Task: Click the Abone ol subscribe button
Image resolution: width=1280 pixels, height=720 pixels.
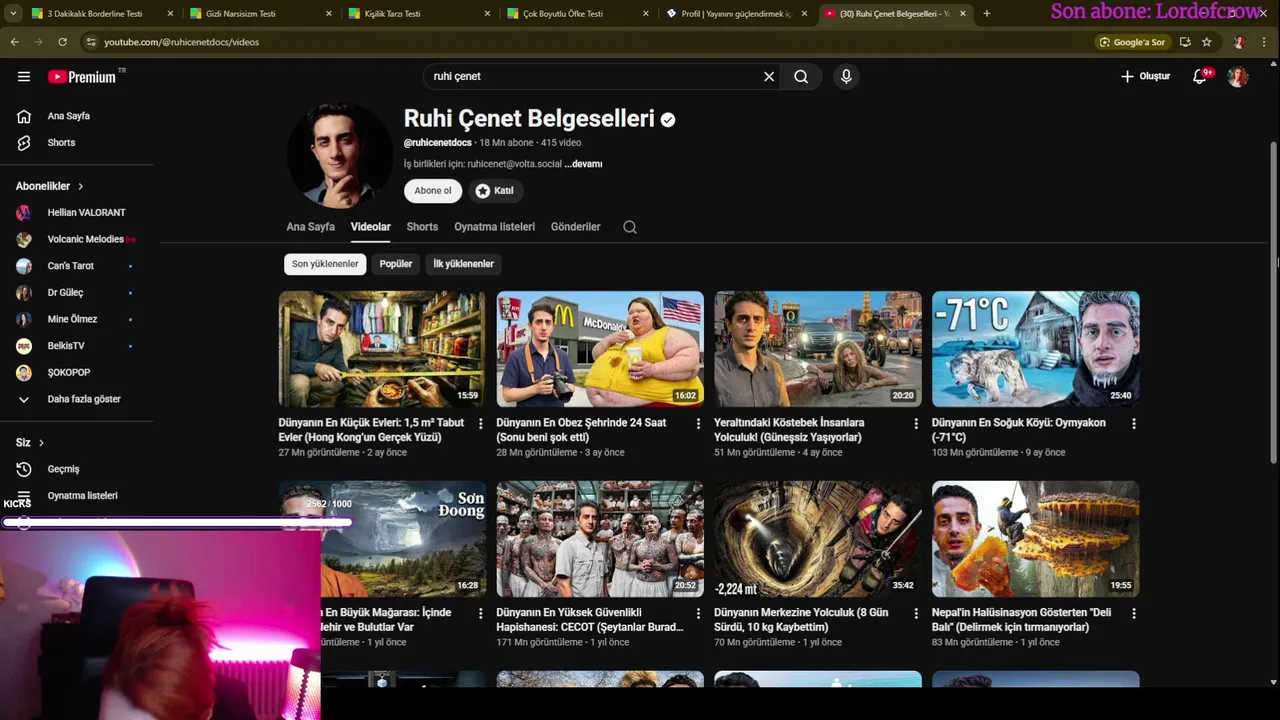Action: click(x=433, y=191)
